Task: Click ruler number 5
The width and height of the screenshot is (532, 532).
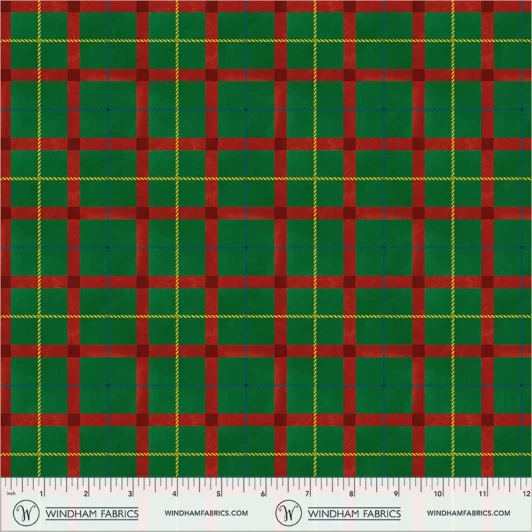Action: coord(219,494)
